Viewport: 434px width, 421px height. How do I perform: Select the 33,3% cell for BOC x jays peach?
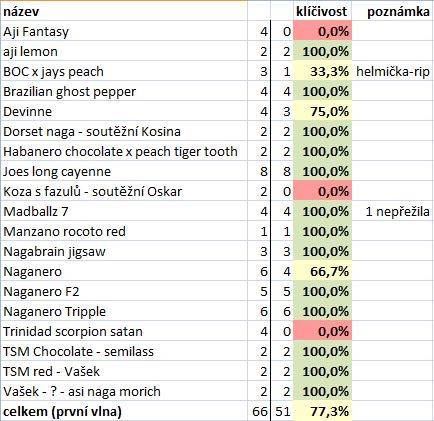pos(322,71)
